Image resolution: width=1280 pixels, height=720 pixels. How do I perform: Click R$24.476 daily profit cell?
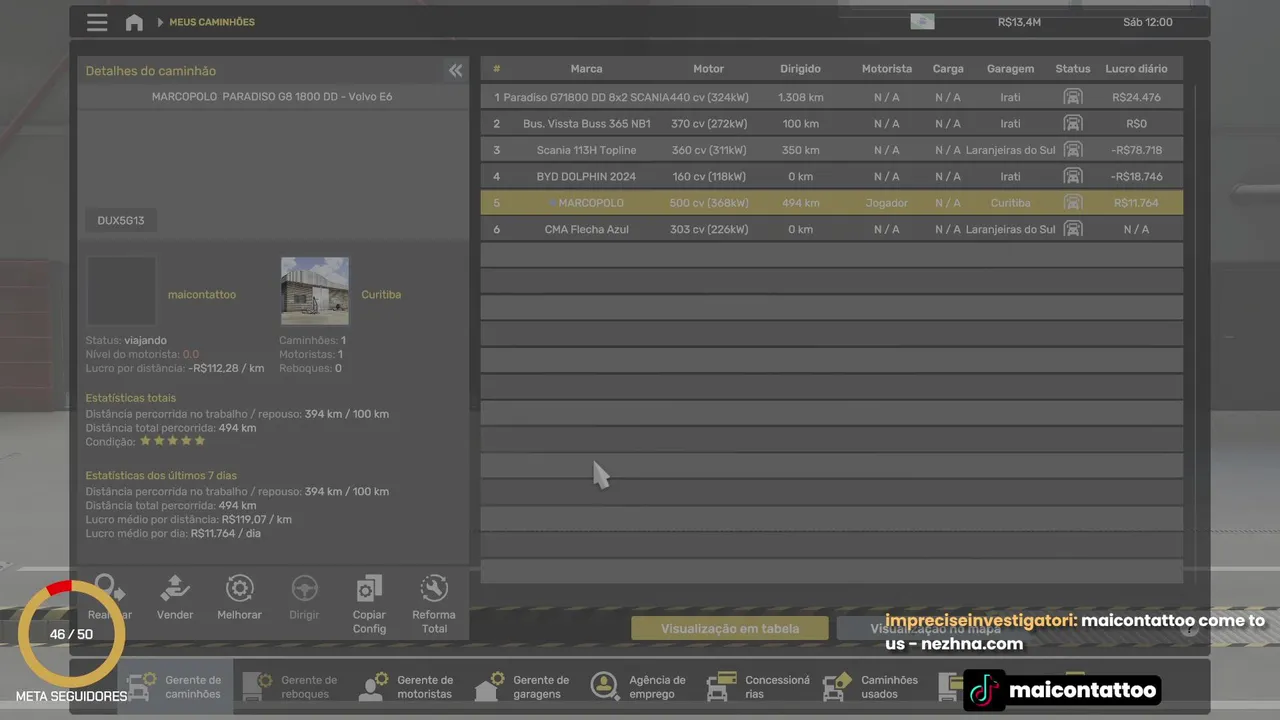(1136, 98)
